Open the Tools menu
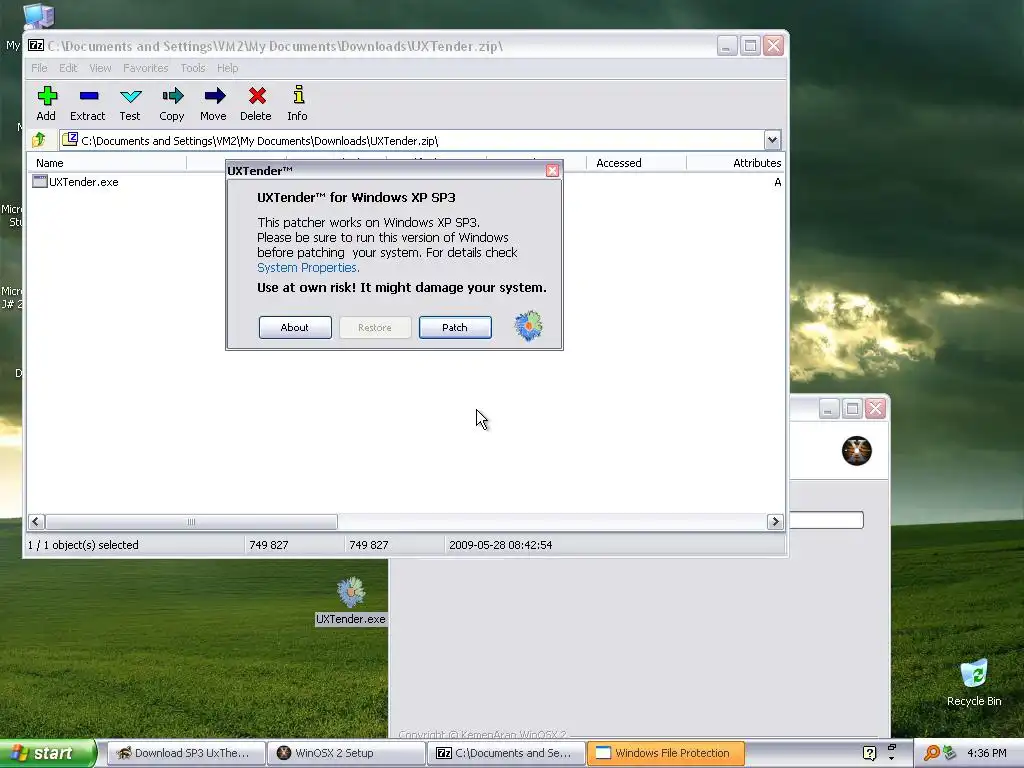 [193, 68]
